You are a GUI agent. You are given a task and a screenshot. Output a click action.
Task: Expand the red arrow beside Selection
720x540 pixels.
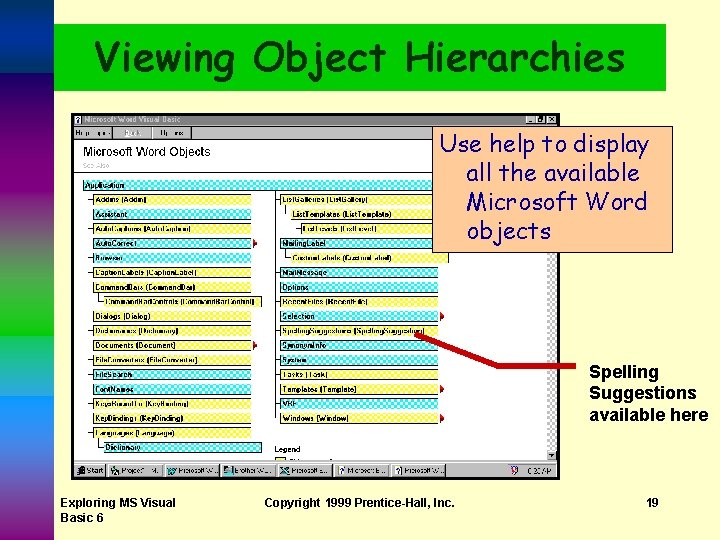(442, 316)
